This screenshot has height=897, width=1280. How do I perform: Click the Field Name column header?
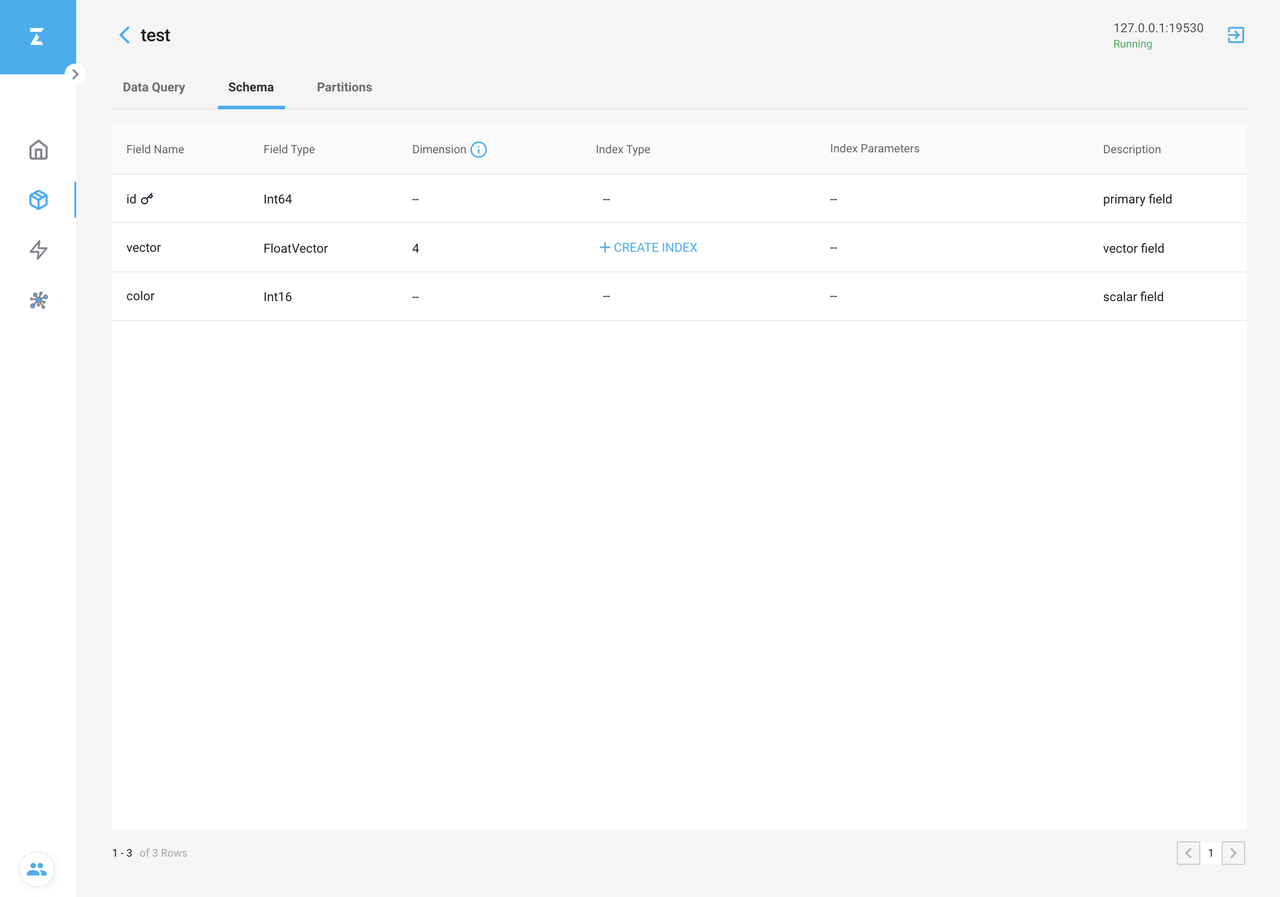point(155,149)
